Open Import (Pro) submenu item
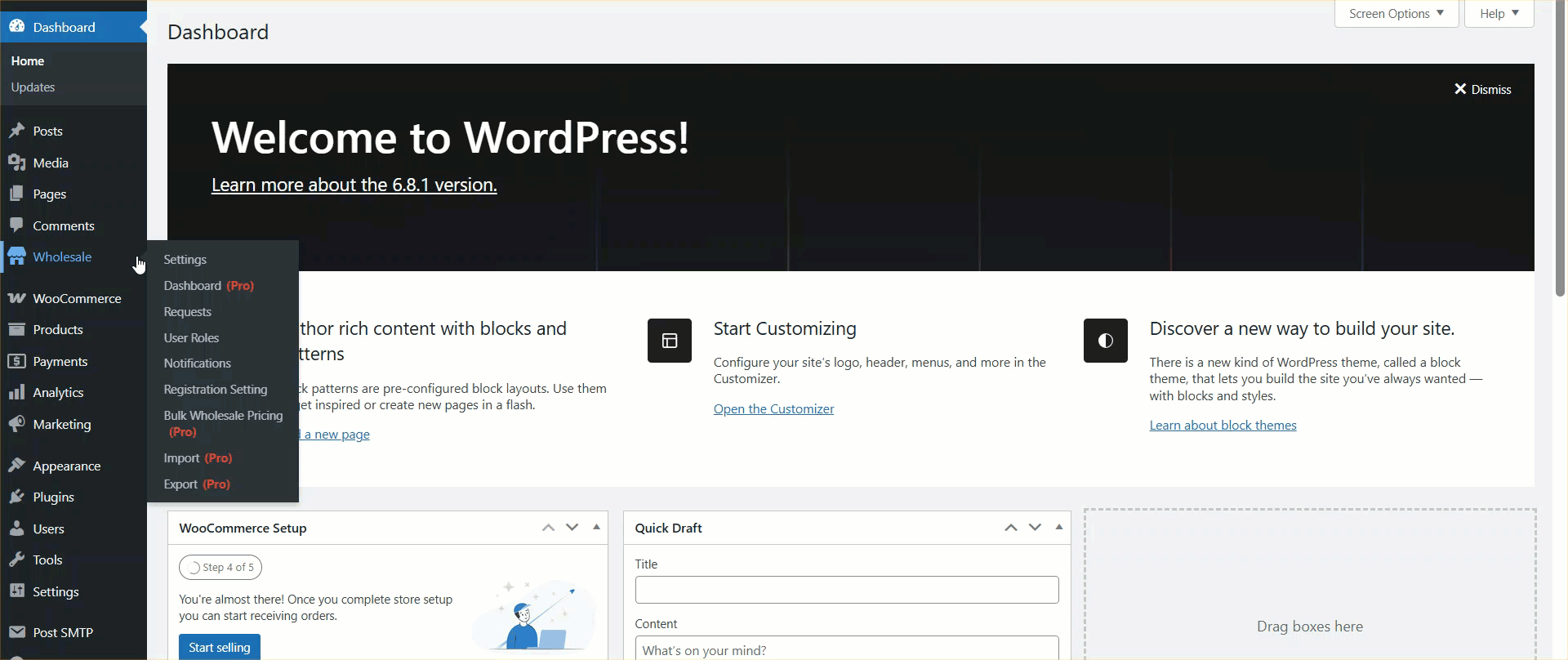This screenshot has width=1568, height=660. [198, 458]
